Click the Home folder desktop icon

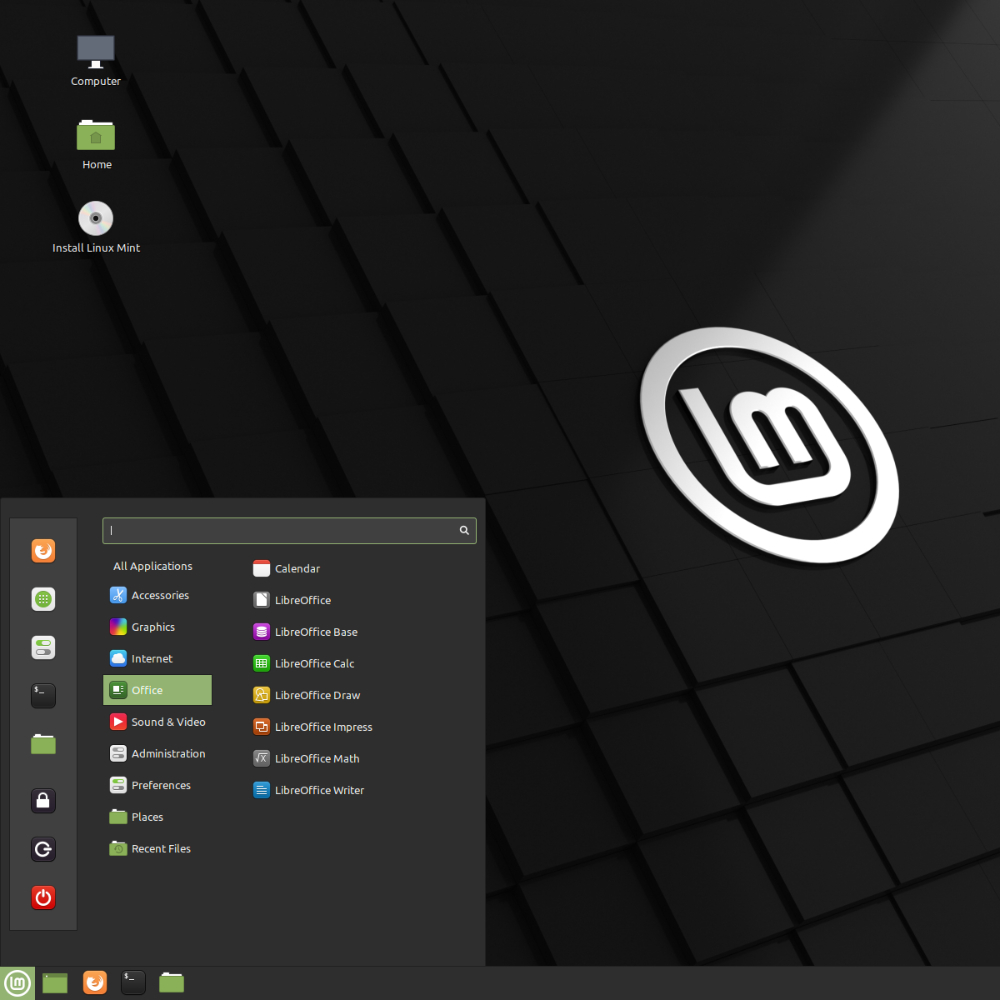[x=96, y=135]
